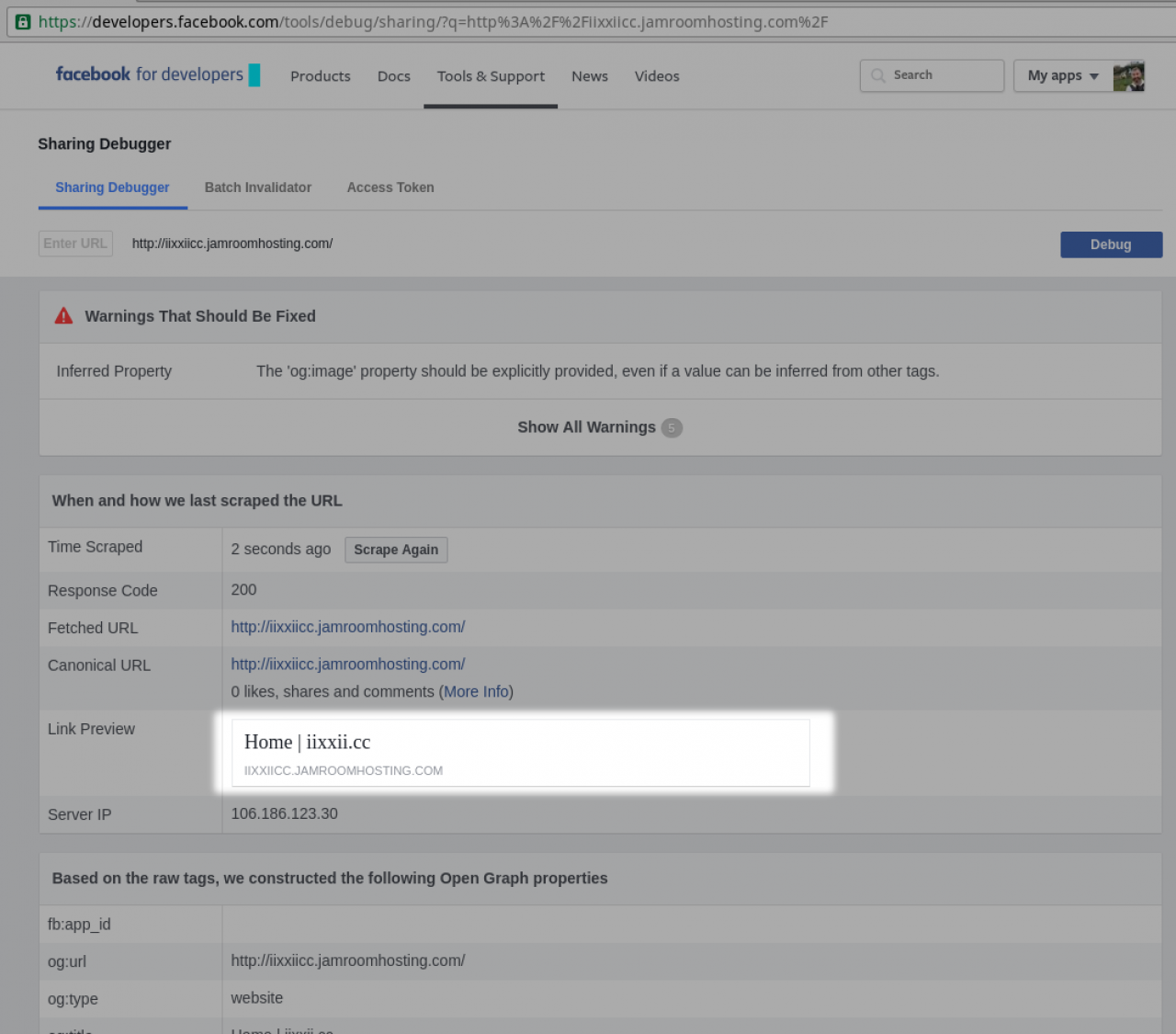Screen dimensions: 1176x1034
Task: Click the More Info link
Action: (x=476, y=692)
